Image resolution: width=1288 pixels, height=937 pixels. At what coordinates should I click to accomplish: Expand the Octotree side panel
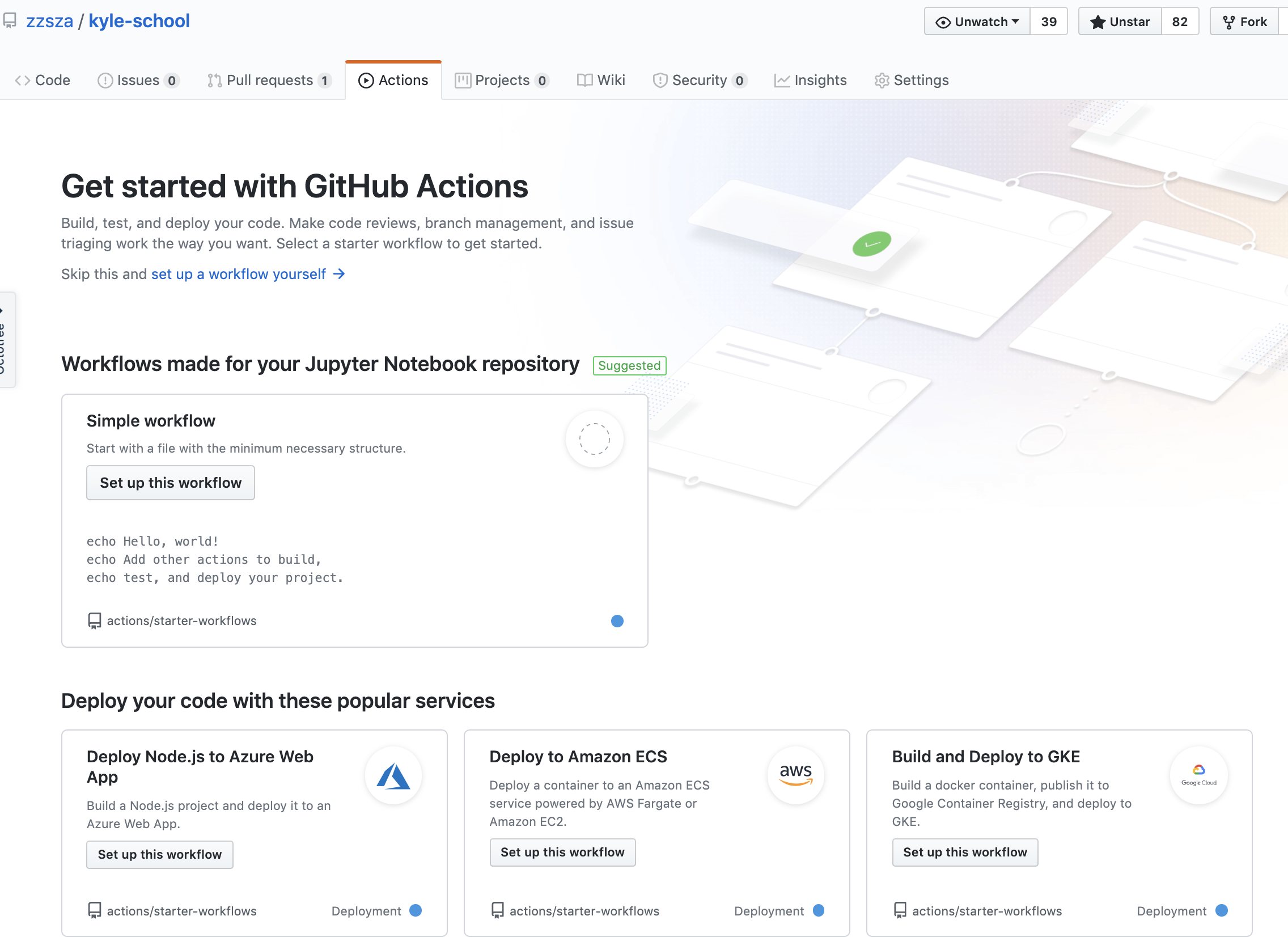pos(6,339)
